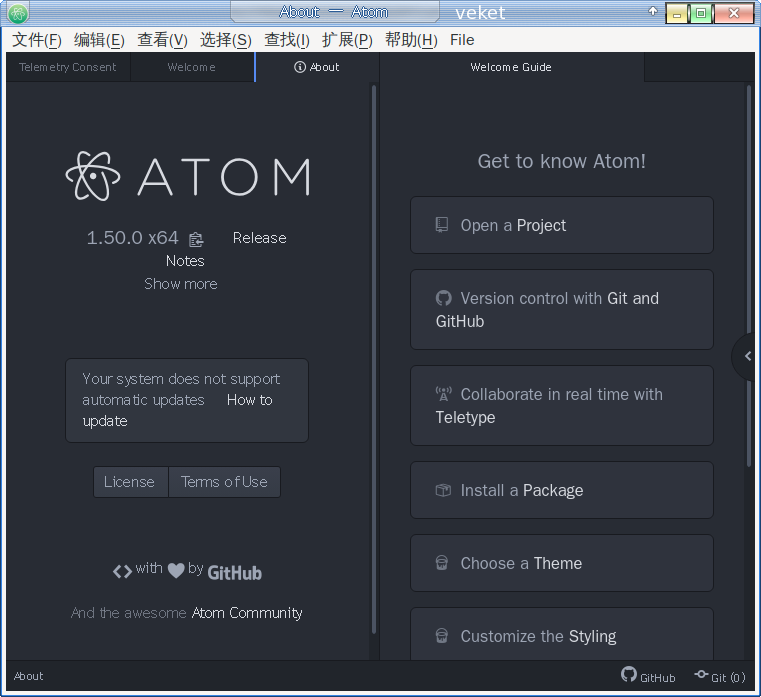Viewport: 761px width, 697px height.
Task: Click Show more under the version number
Action: pos(181,284)
